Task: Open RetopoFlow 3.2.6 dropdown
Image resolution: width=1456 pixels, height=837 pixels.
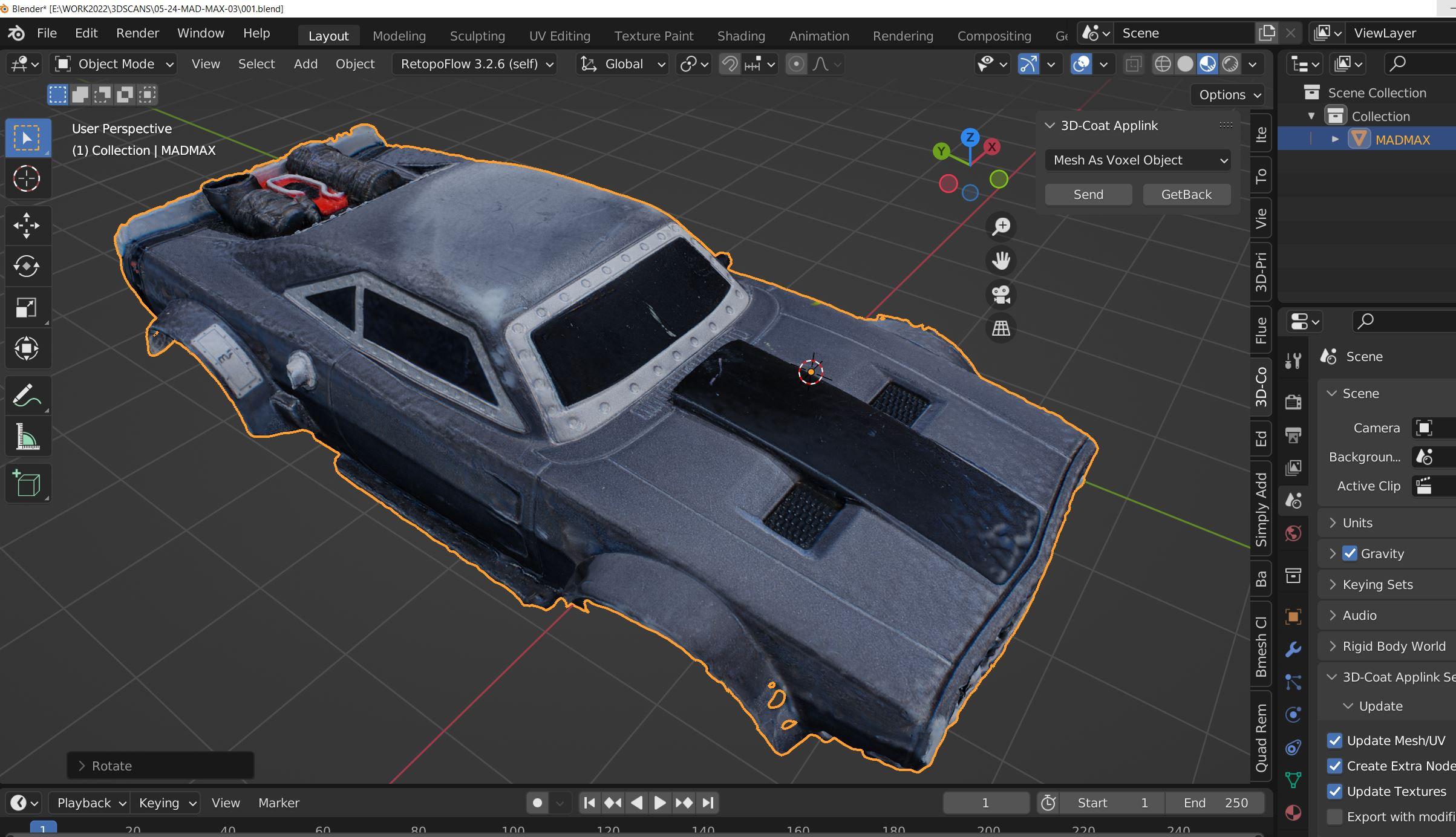Action: click(x=474, y=64)
